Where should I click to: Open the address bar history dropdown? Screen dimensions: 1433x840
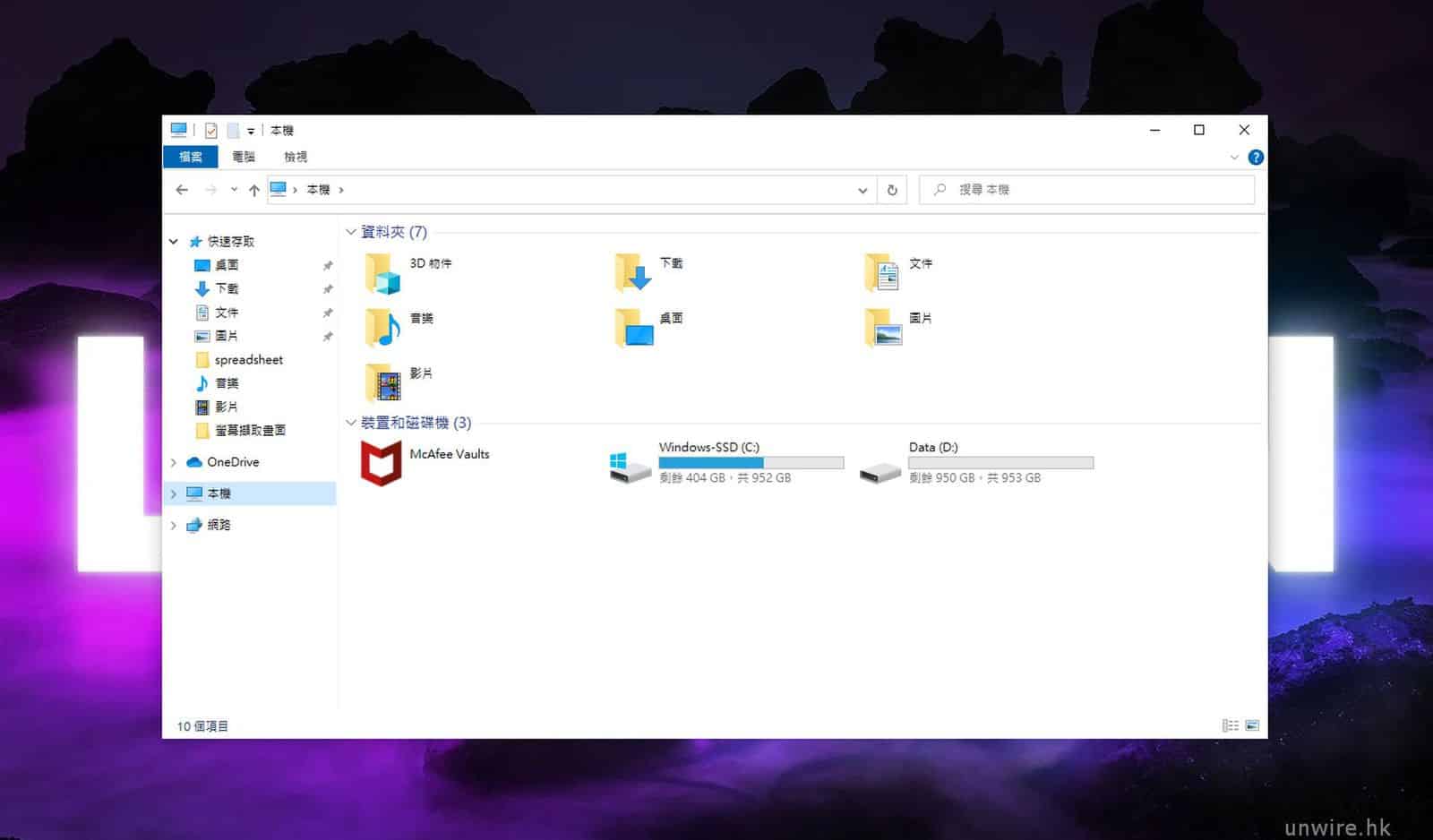coord(862,190)
